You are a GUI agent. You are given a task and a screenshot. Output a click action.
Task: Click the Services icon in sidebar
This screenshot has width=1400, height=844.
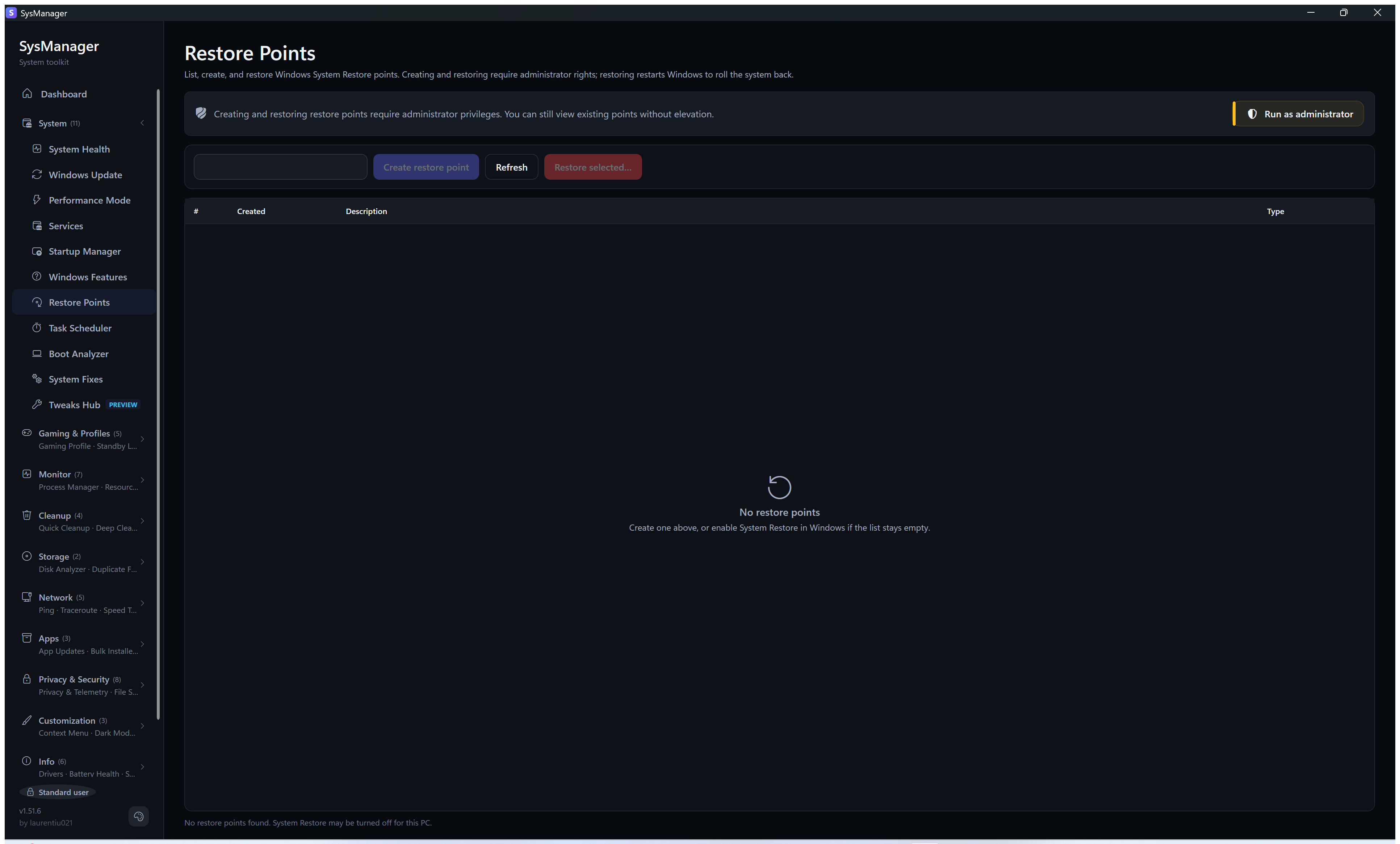click(37, 226)
